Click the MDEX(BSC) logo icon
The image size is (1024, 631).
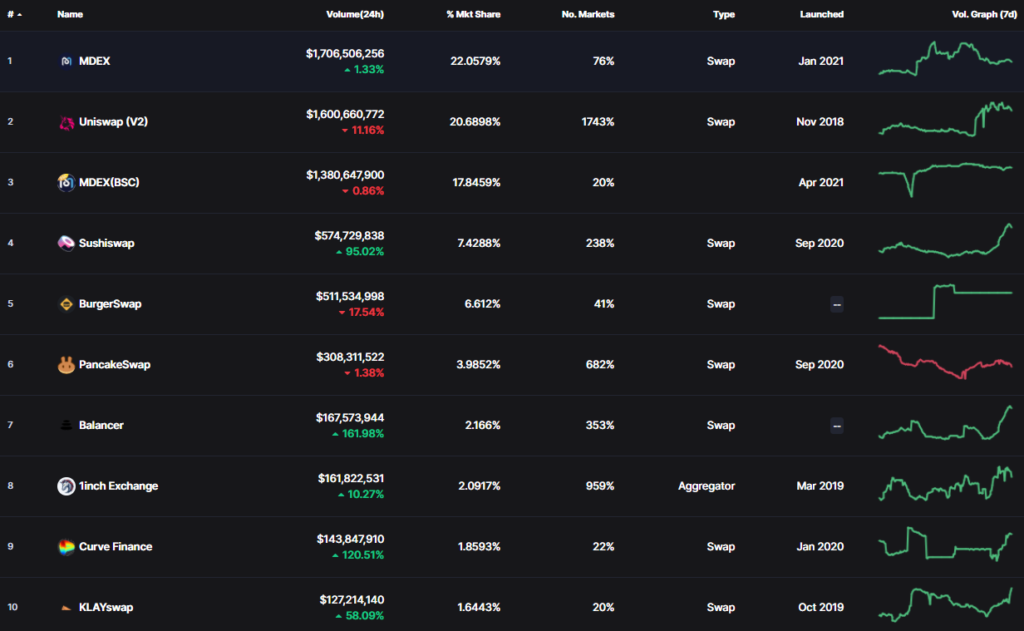click(66, 182)
